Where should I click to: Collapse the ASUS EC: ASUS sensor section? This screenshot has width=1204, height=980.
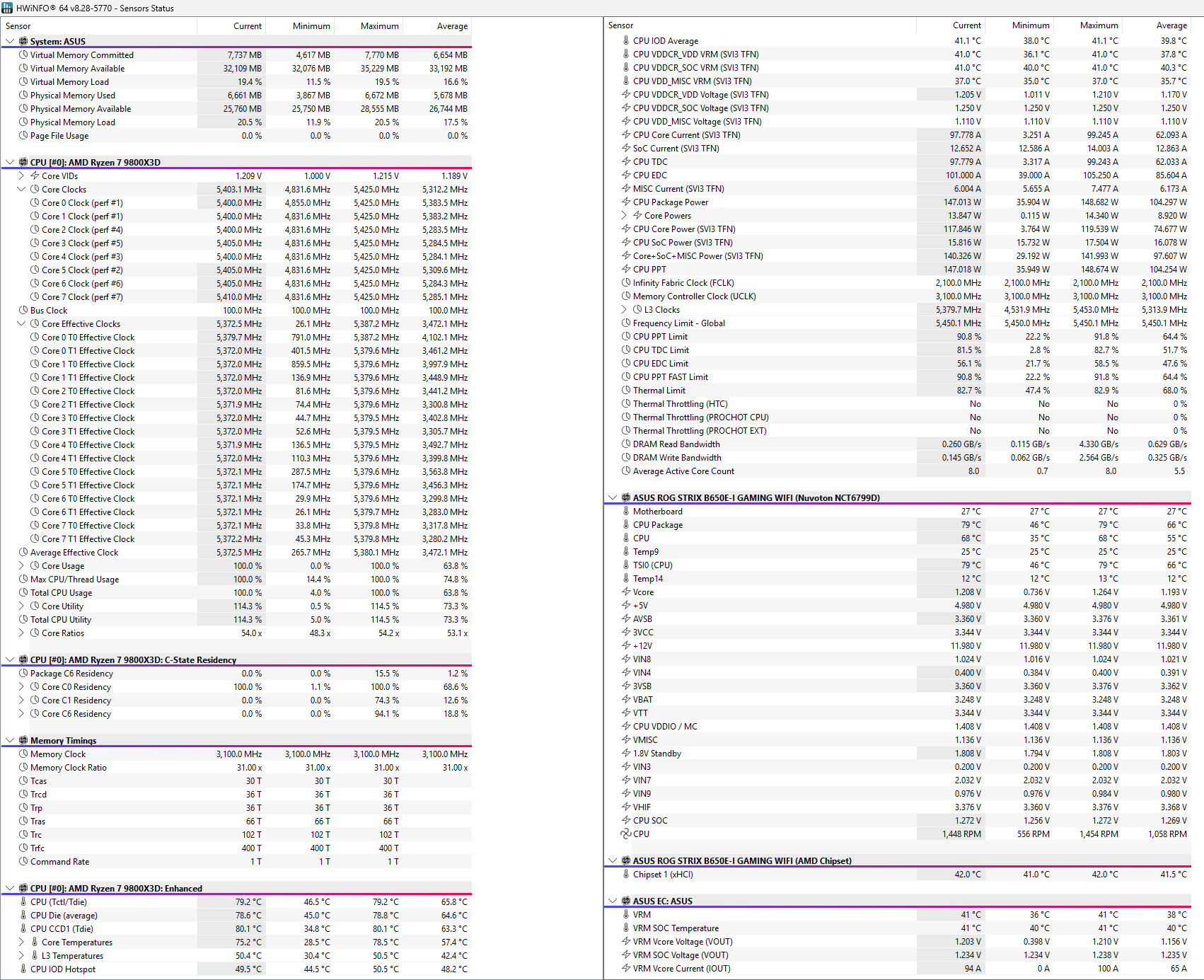[x=613, y=901]
